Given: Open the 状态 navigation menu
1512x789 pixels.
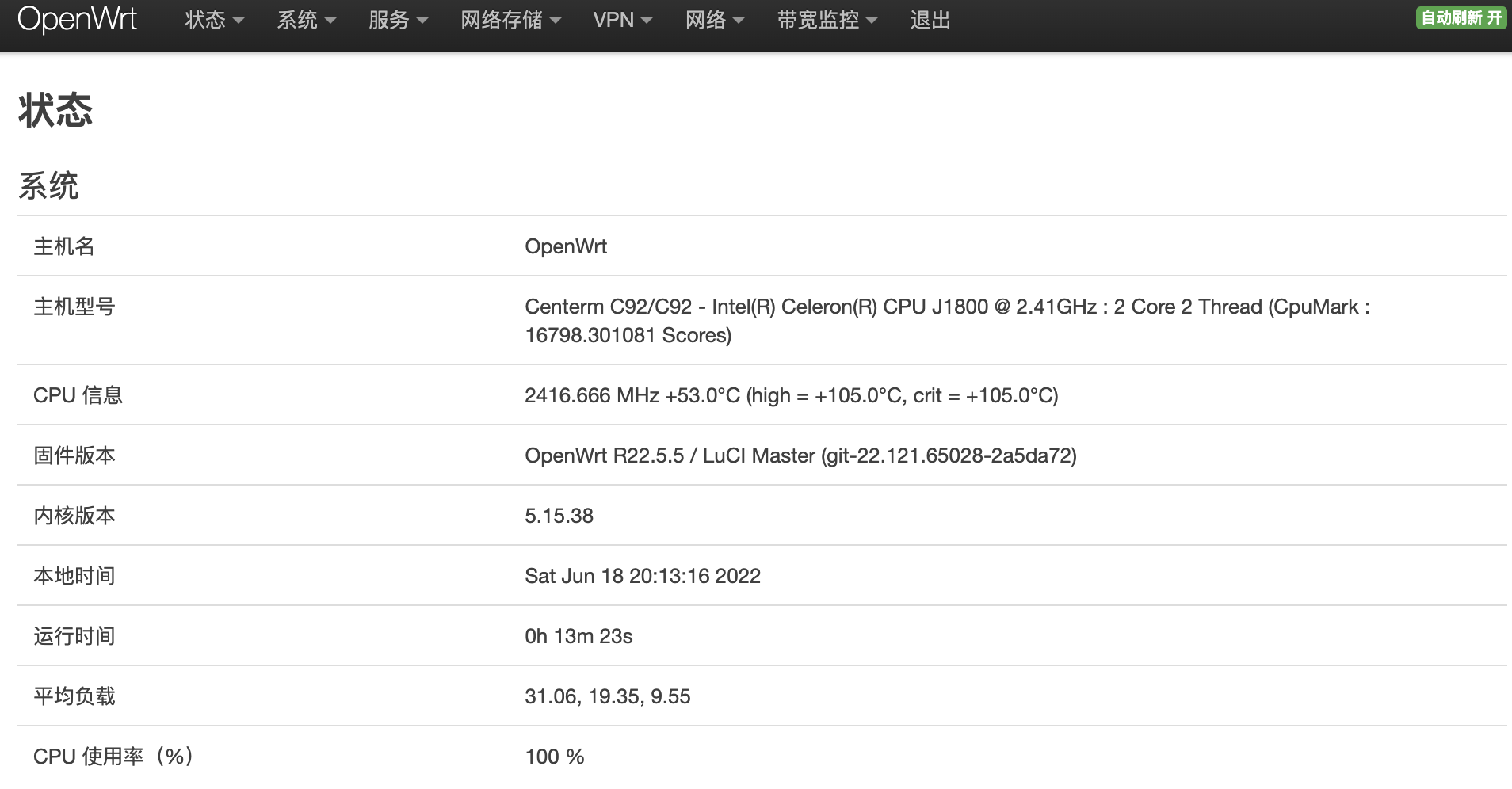Looking at the screenshot, I should (213, 20).
